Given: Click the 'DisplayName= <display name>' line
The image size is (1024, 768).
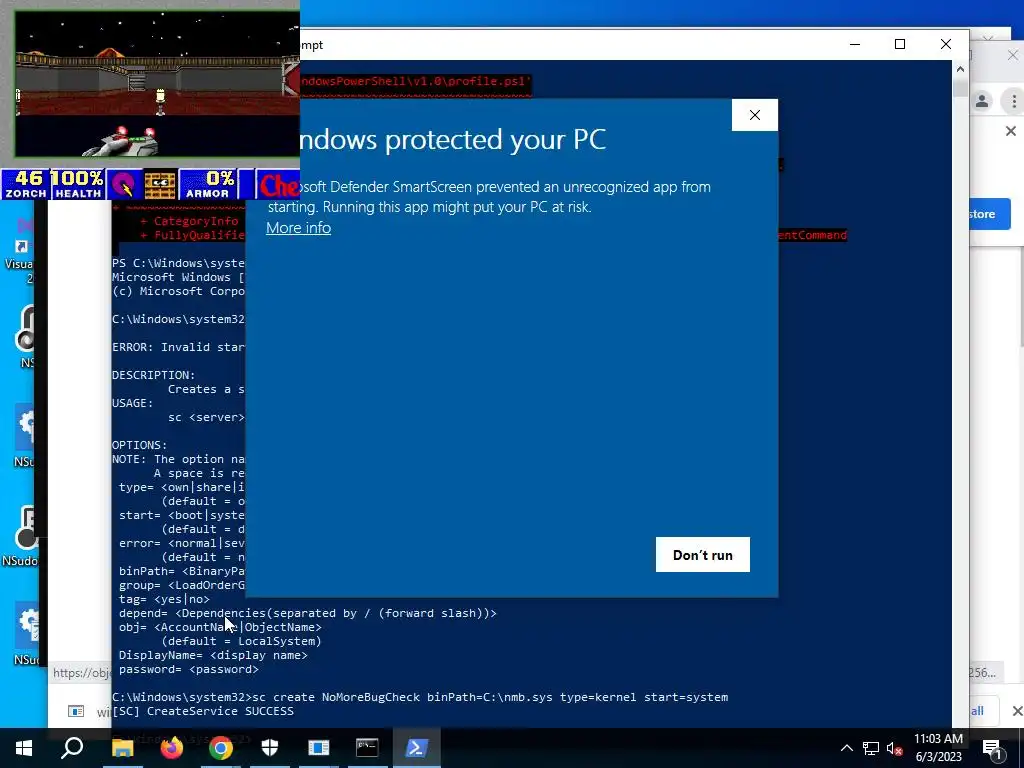Looking at the screenshot, I should [x=213, y=655].
